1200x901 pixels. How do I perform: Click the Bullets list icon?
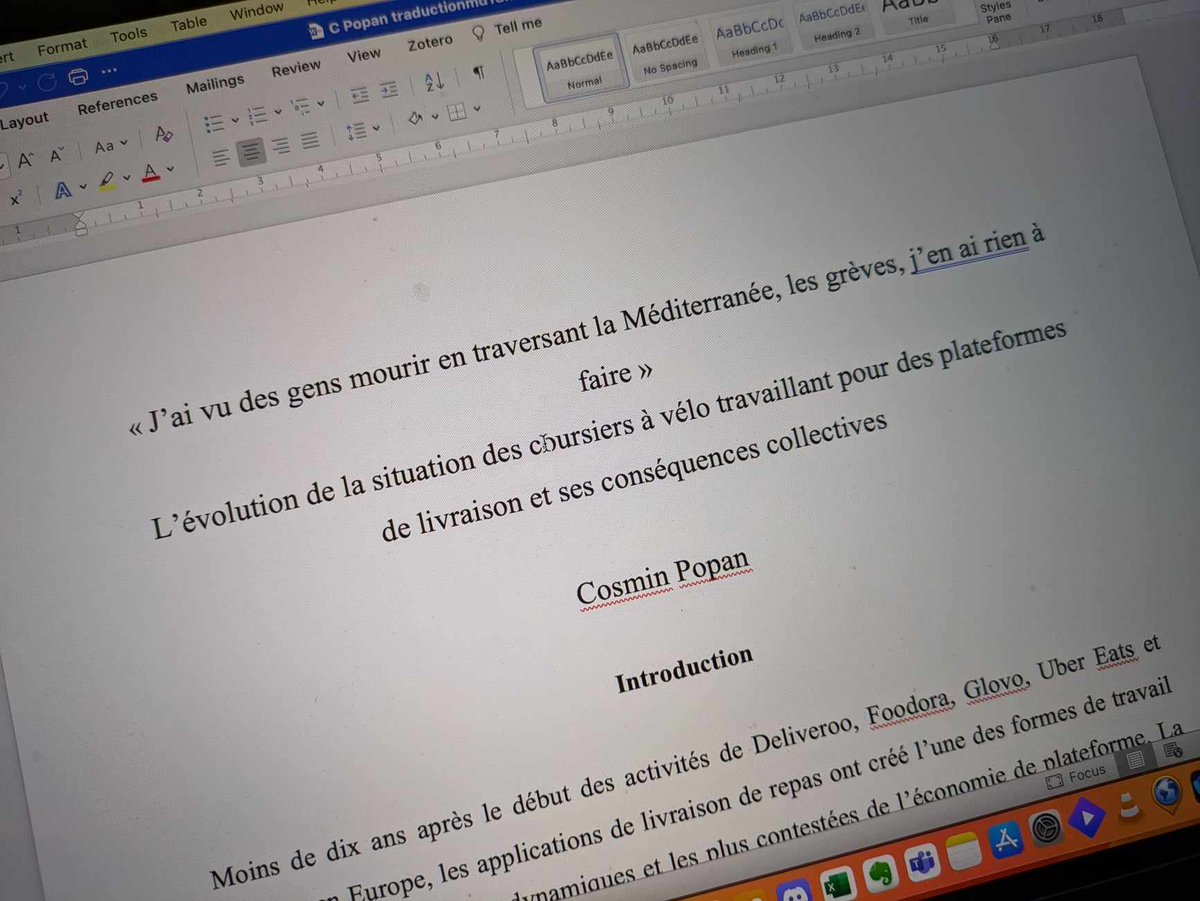[214, 123]
